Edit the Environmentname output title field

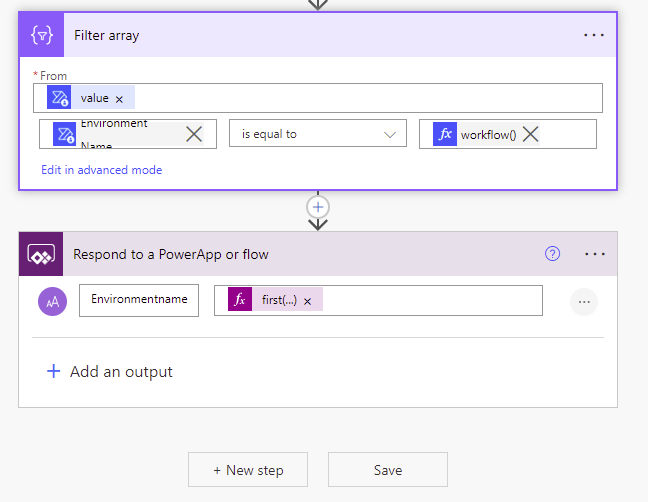139,300
